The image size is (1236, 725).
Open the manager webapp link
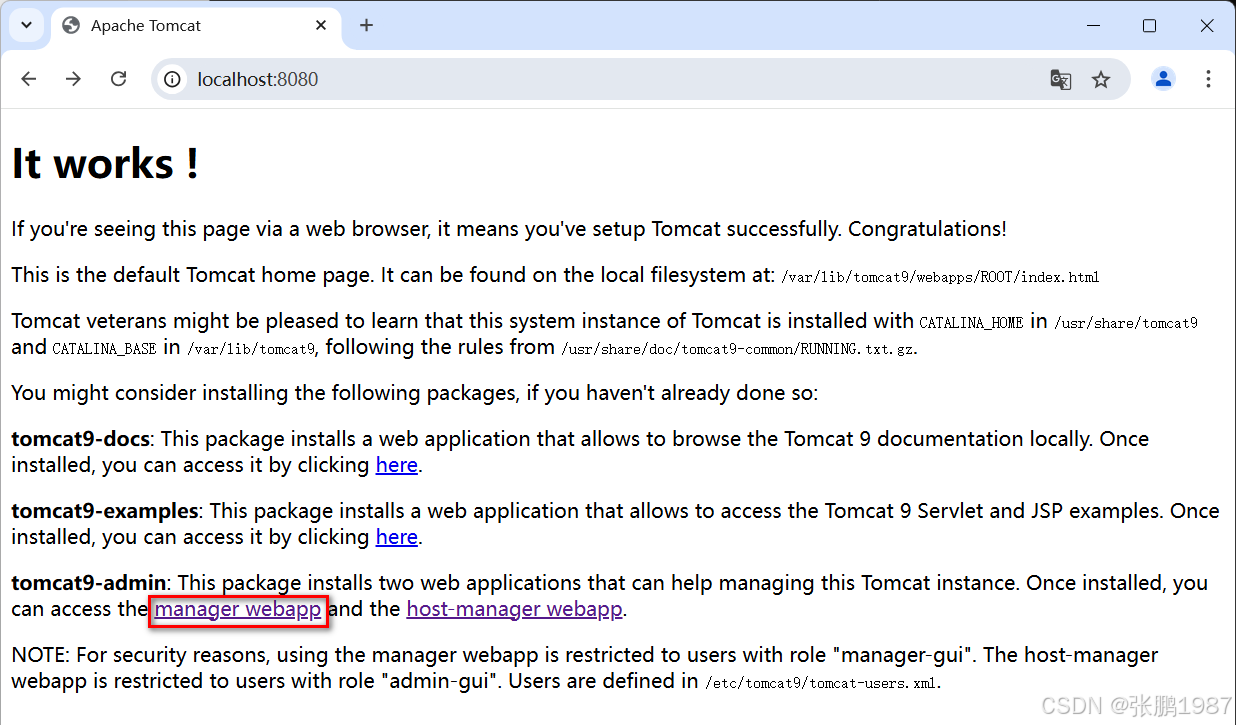pyautogui.click(x=238, y=609)
